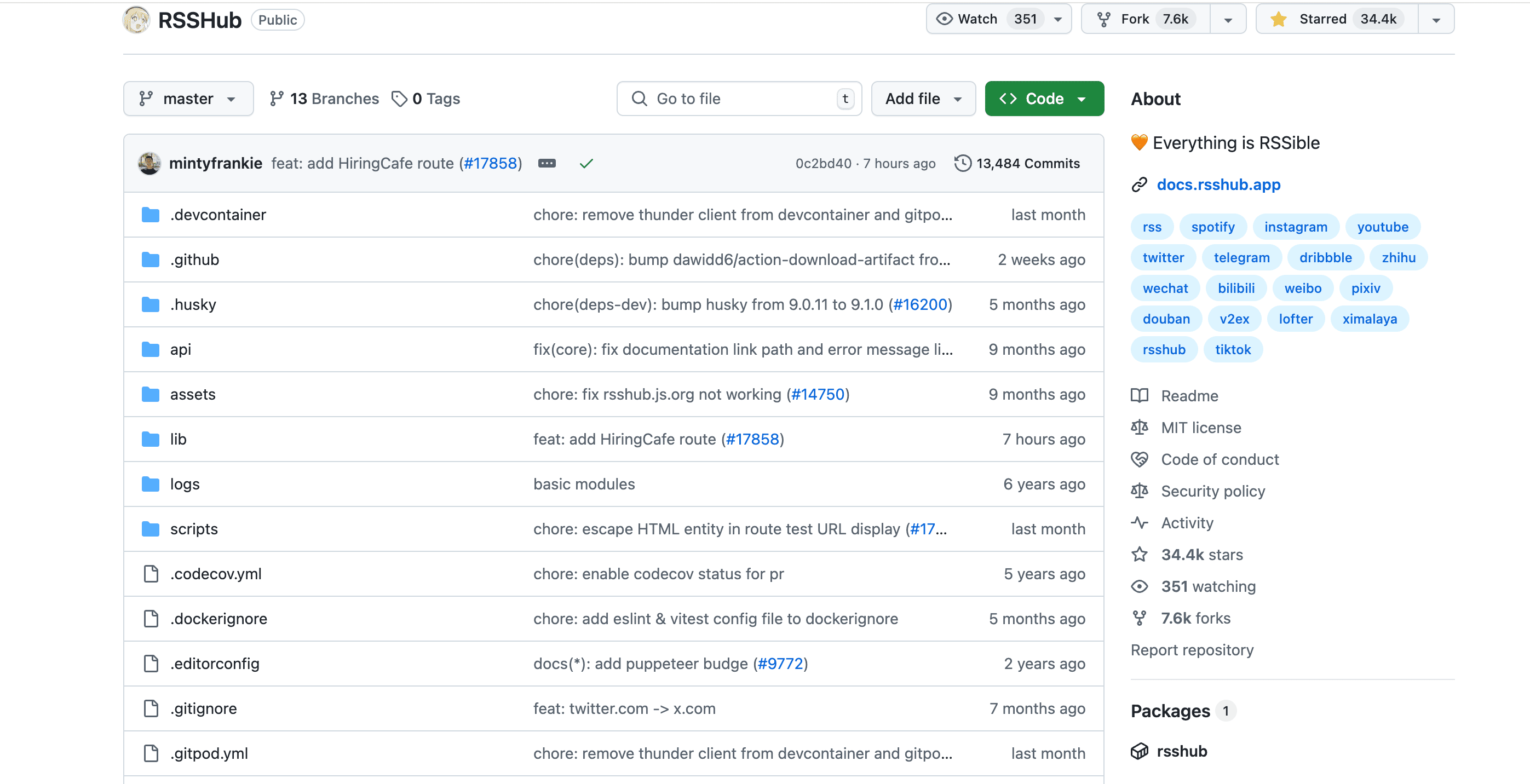Click the green commit status checkmark
Image resolution: width=1530 pixels, height=784 pixels.
pos(586,163)
